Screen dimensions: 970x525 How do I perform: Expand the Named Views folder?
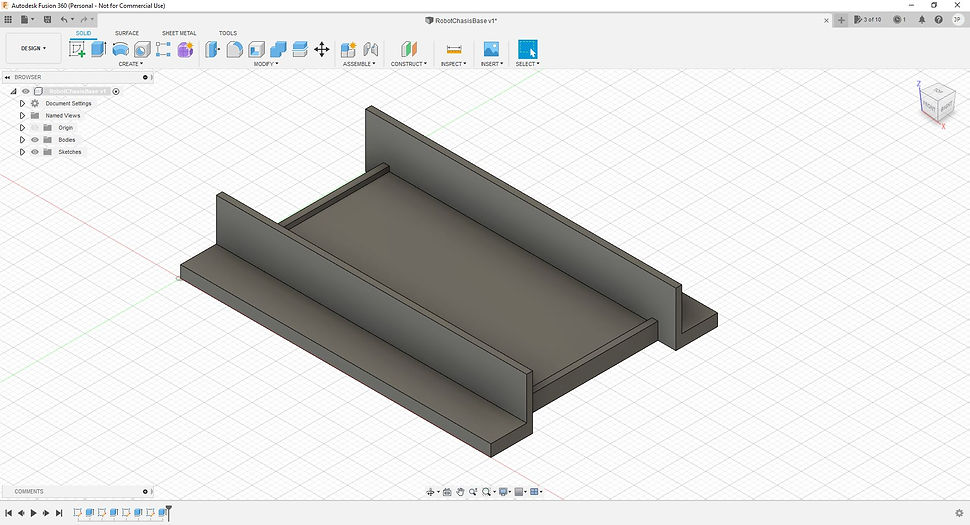tap(22, 116)
